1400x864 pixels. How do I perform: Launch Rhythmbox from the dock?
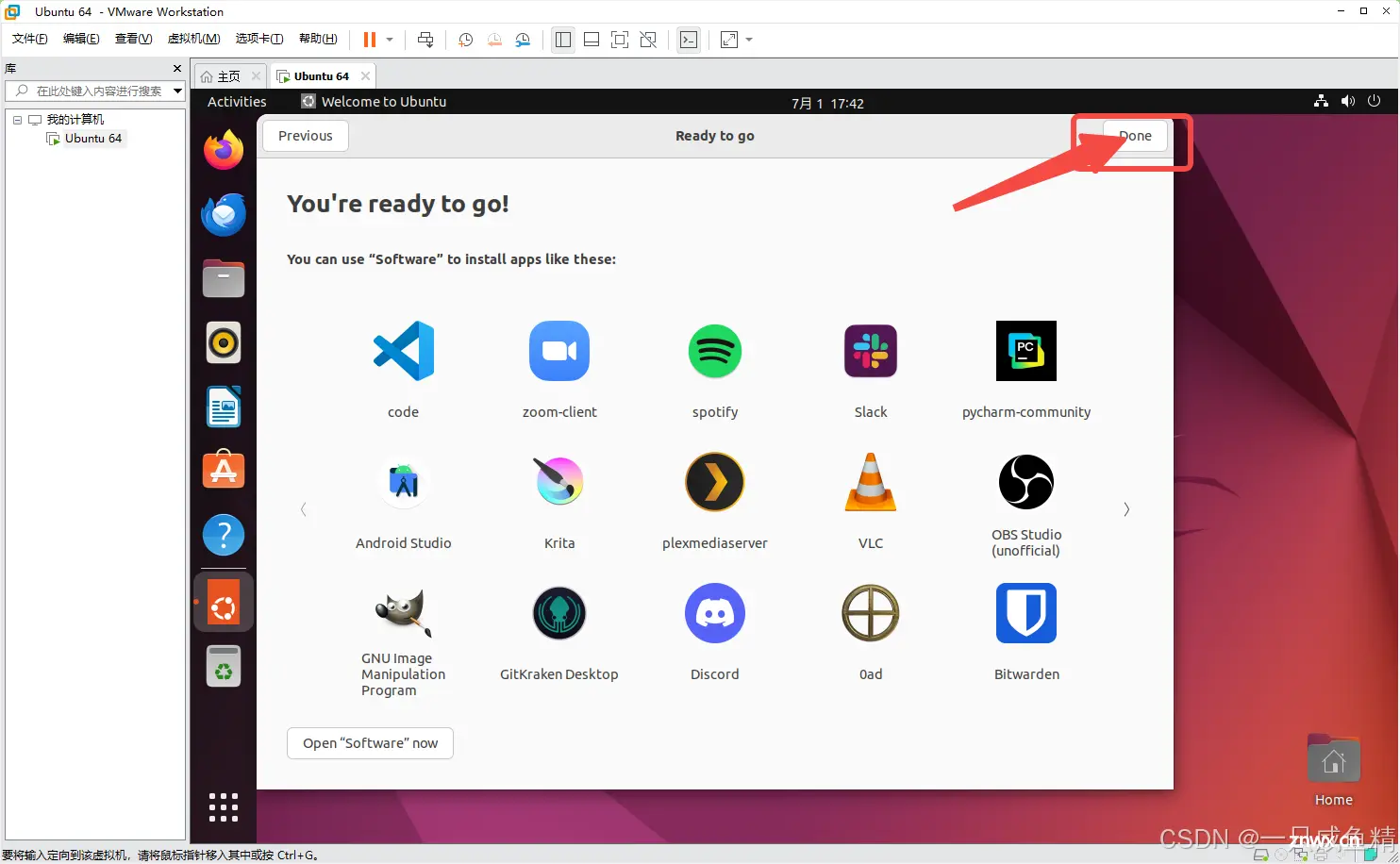point(224,342)
